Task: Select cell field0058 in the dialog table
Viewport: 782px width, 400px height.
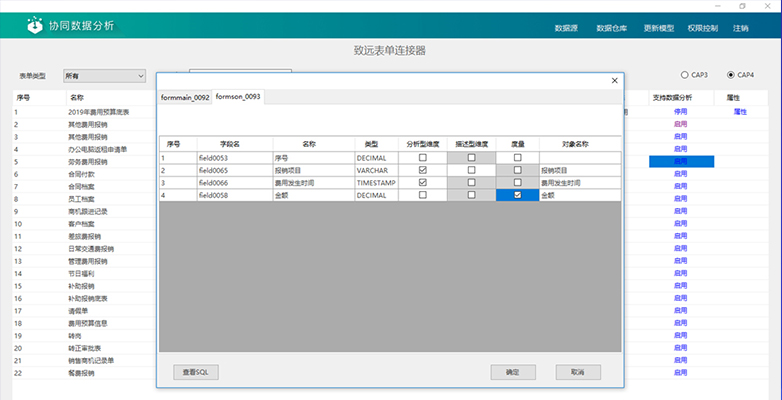Action: click(235, 195)
